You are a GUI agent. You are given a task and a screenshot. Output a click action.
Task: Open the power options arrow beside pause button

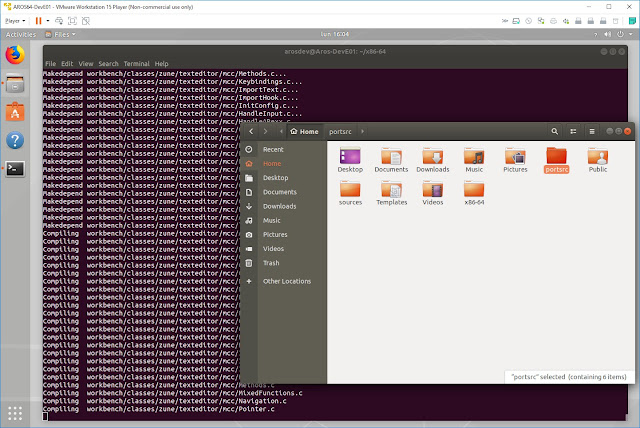(48, 21)
